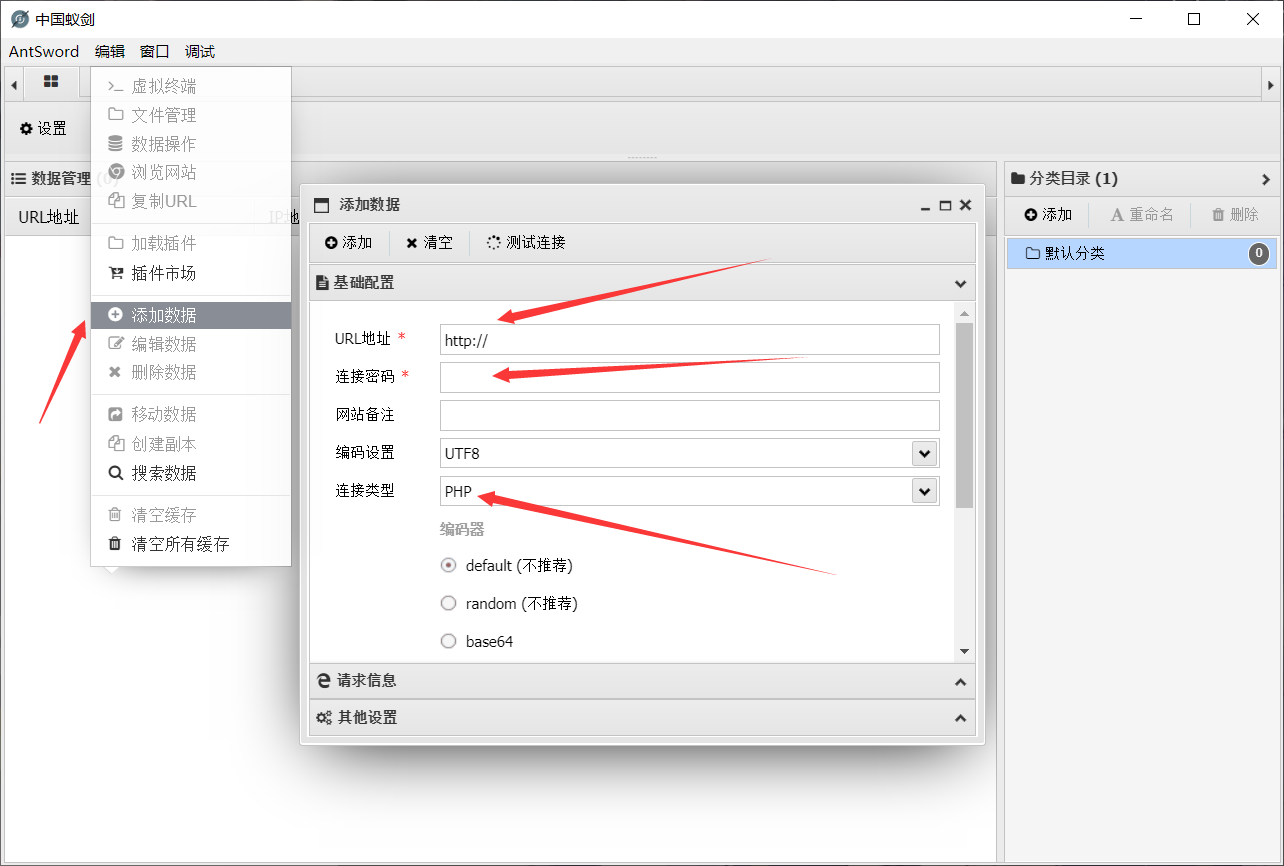Choose 复制URL menu entry
The height and width of the screenshot is (866, 1284).
(191, 201)
